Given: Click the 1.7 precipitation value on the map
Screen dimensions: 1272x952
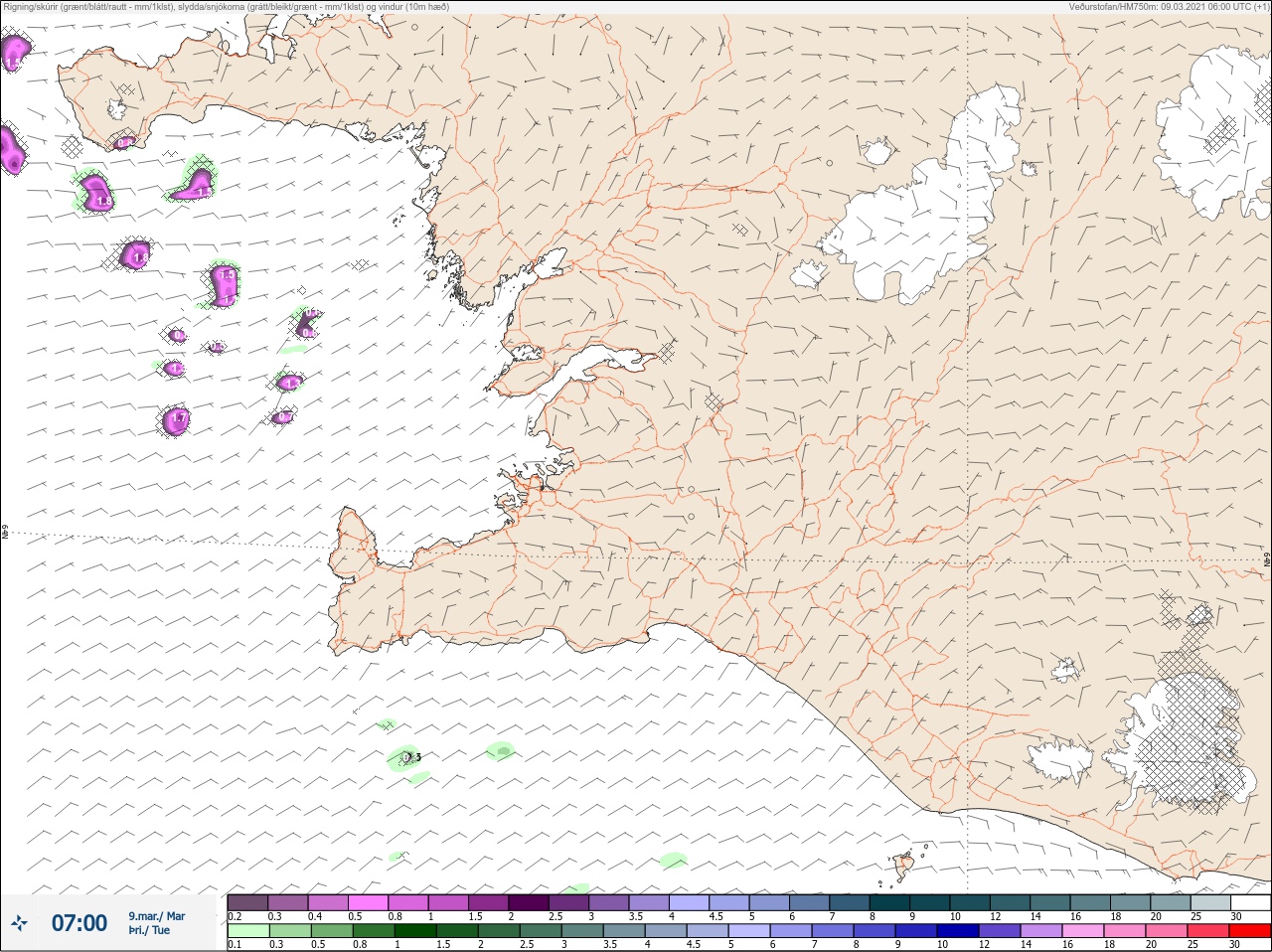Looking at the screenshot, I should coord(179,418).
